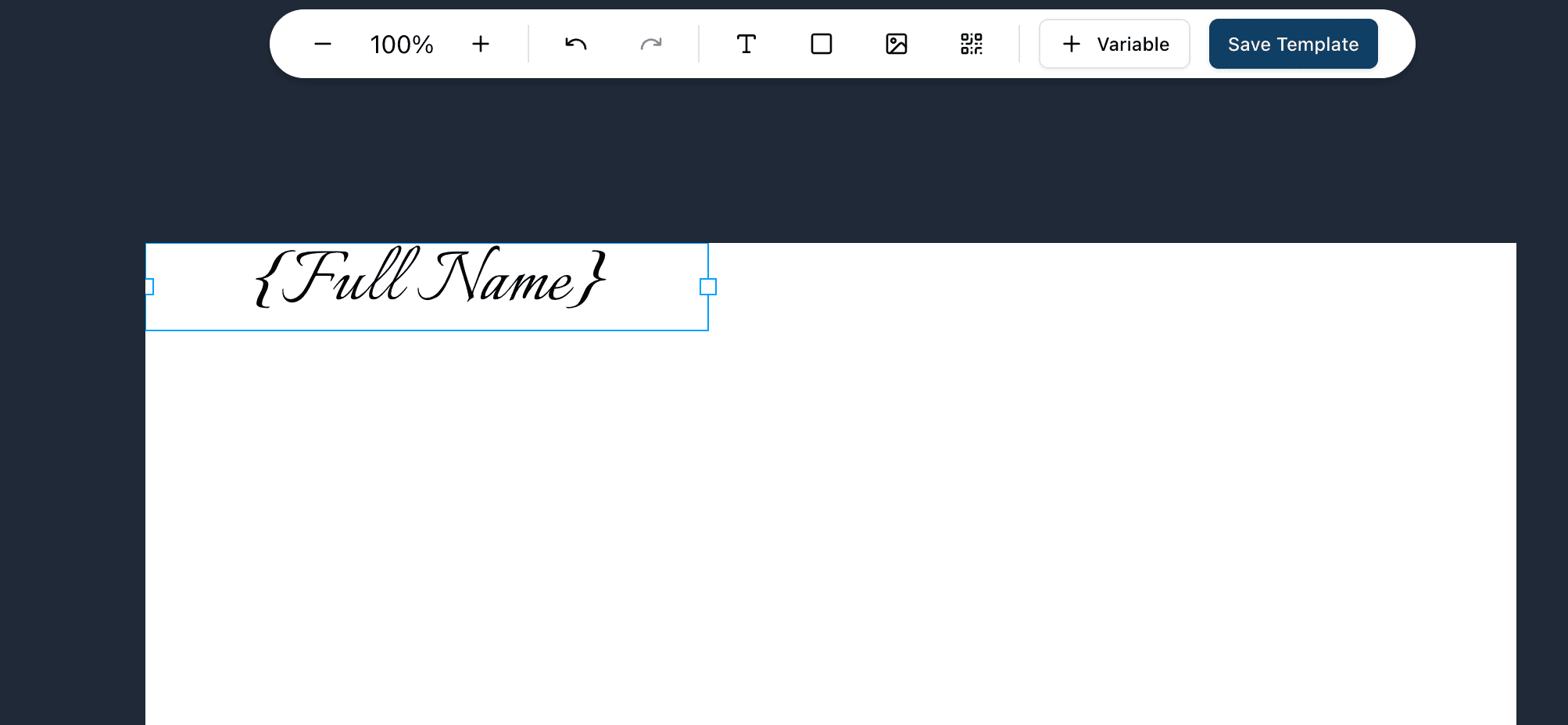
Task: Save the current template
Action: (1293, 44)
